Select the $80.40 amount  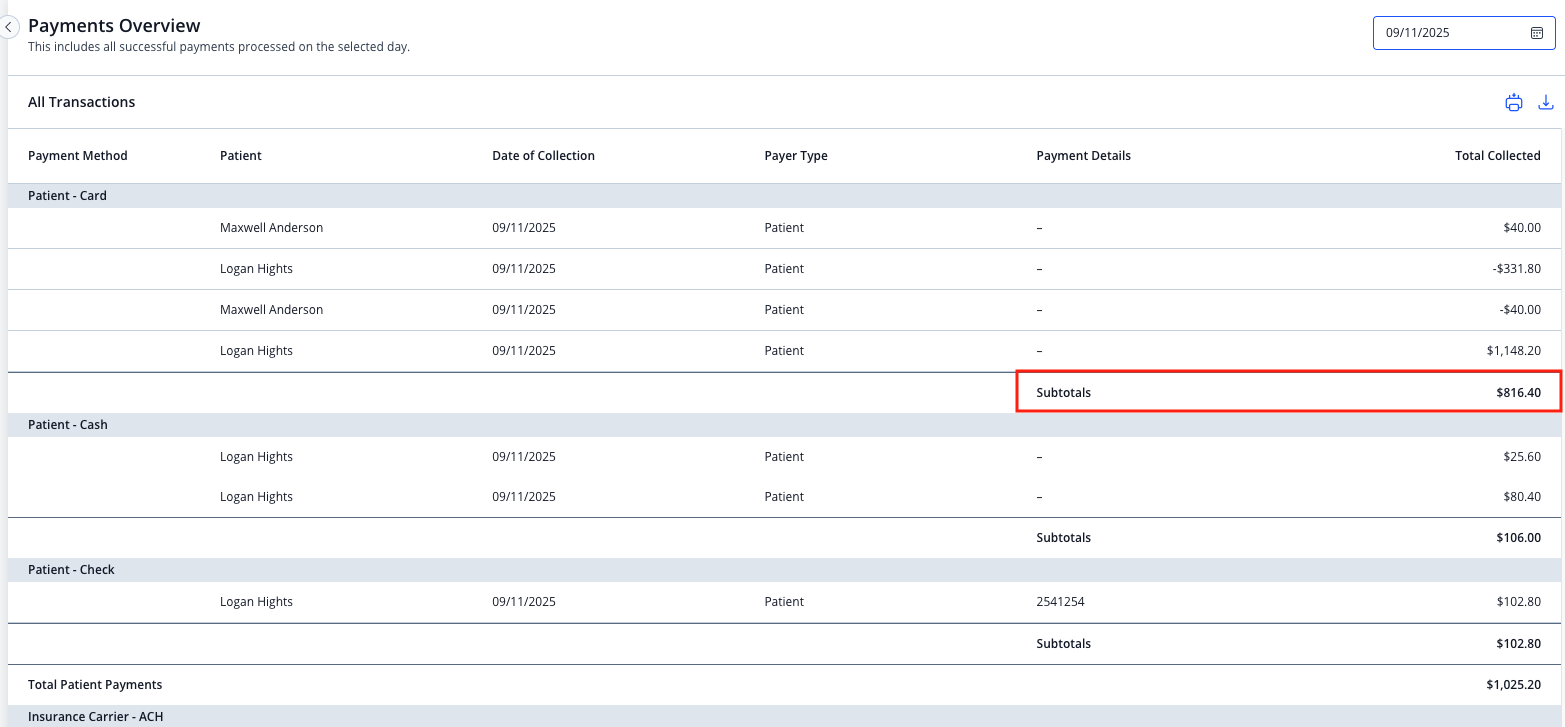point(1522,497)
